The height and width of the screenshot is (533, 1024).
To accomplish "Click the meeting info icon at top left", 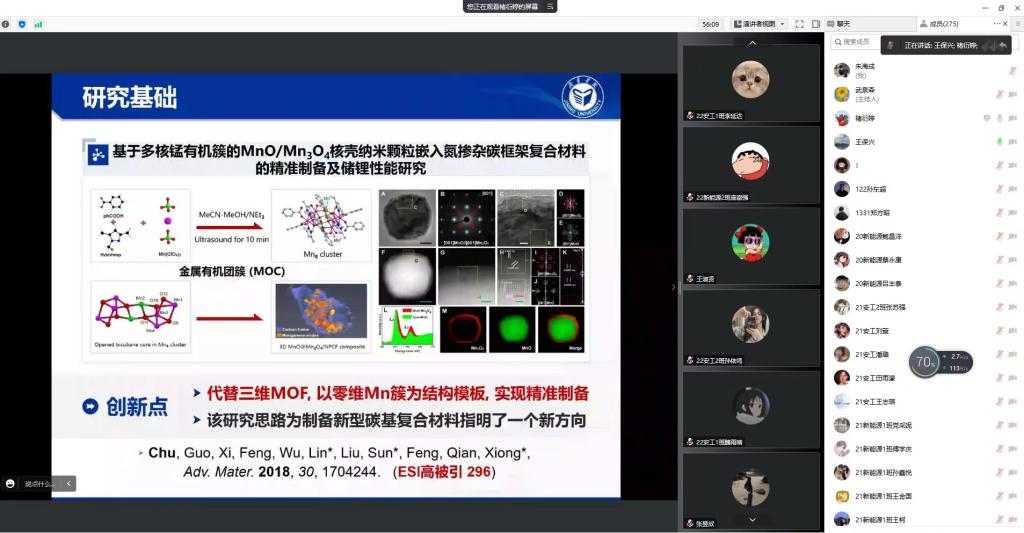I will [x=7, y=24].
